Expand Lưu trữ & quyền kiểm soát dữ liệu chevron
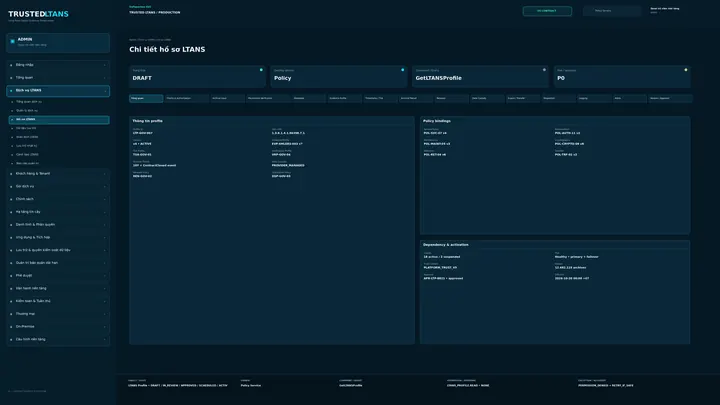The image size is (720, 405). (x=105, y=250)
